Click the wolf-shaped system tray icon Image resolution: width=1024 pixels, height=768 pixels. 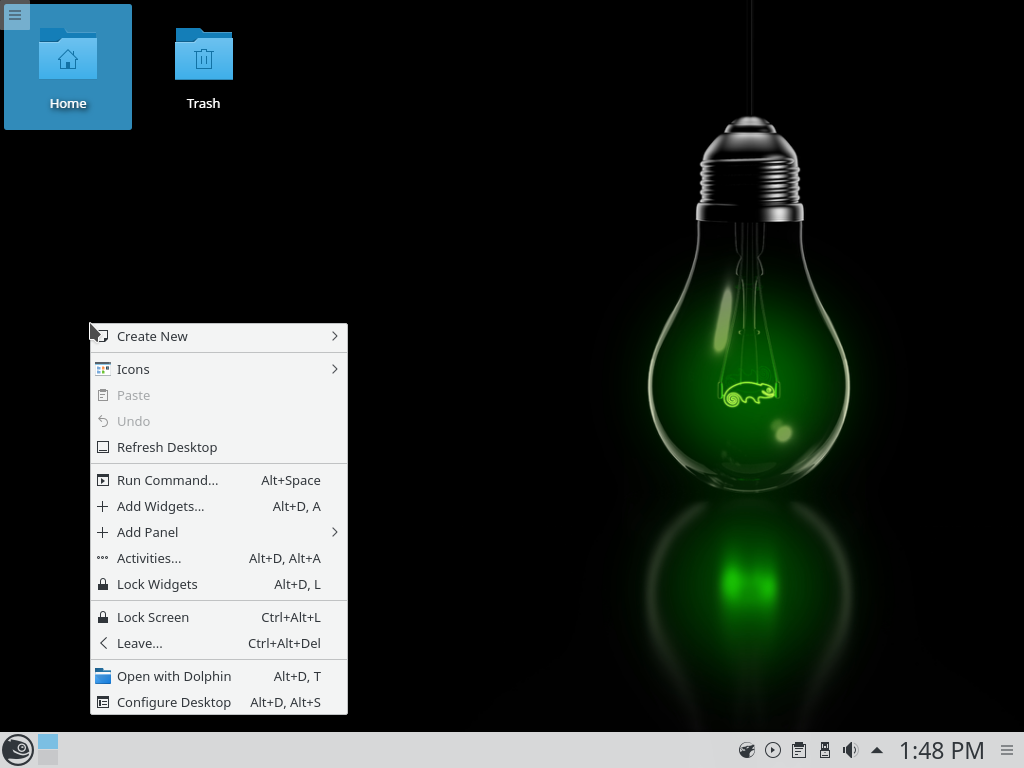[746, 750]
